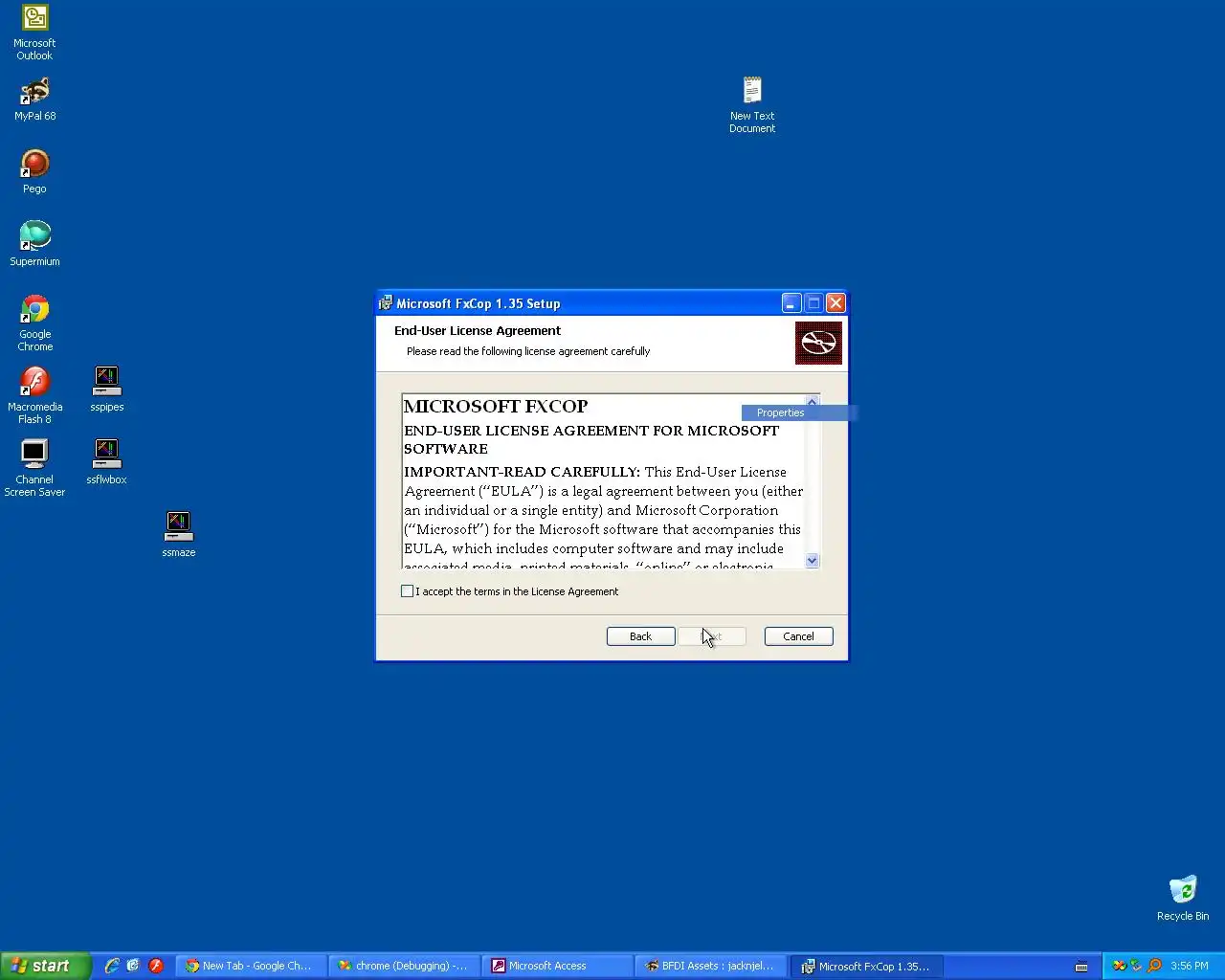Click the End-User License Agreement header
This screenshot has height=980, width=1225.
[x=478, y=330]
